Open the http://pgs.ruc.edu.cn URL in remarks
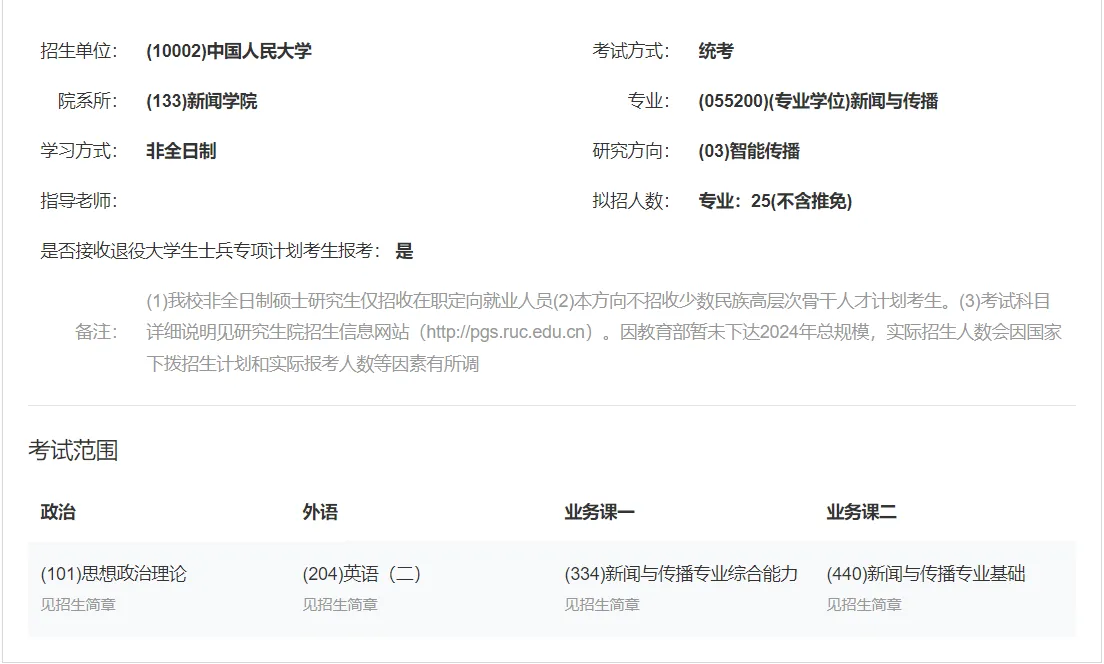The height and width of the screenshot is (664, 1104). [x=506, y=332]
